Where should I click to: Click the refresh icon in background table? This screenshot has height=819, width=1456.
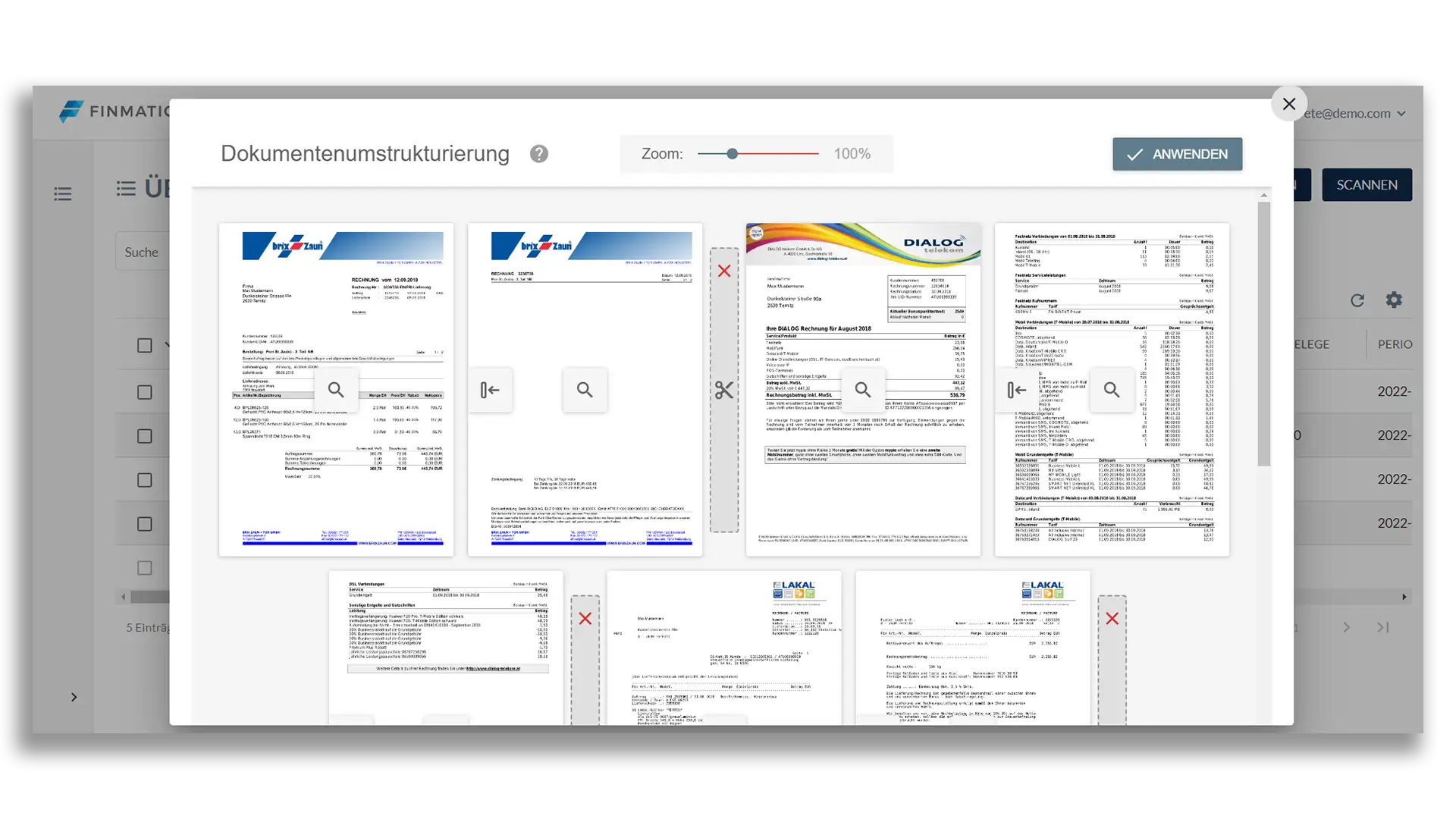click(x=1357, y=300)
